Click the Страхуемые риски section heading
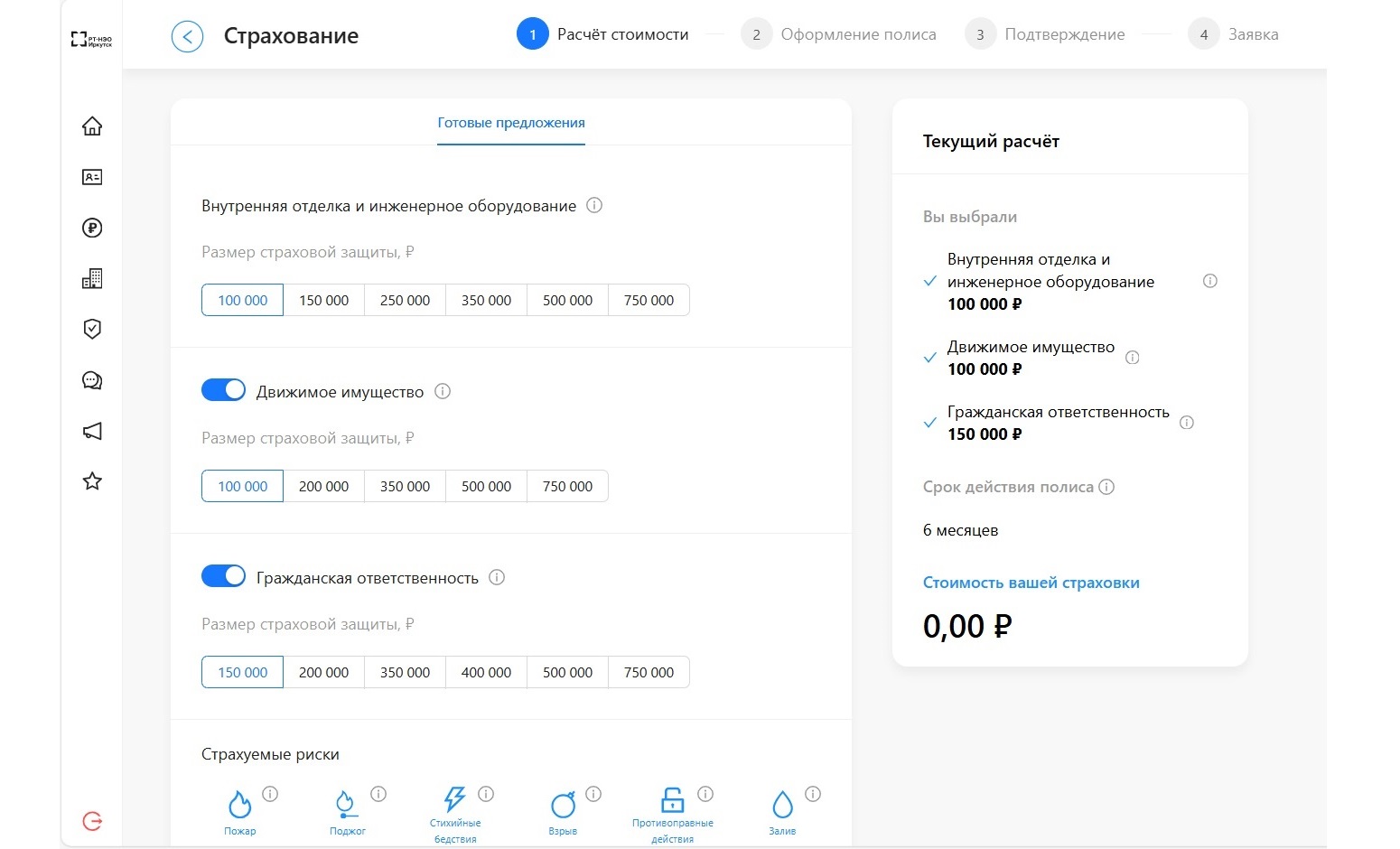Viewport: 1400px width, 849px height. tap(270, 754)
